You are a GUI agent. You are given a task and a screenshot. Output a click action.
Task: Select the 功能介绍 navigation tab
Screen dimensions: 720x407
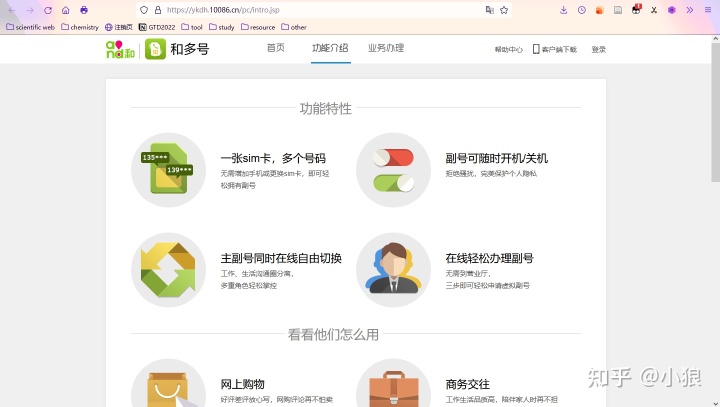click(330, 48)
